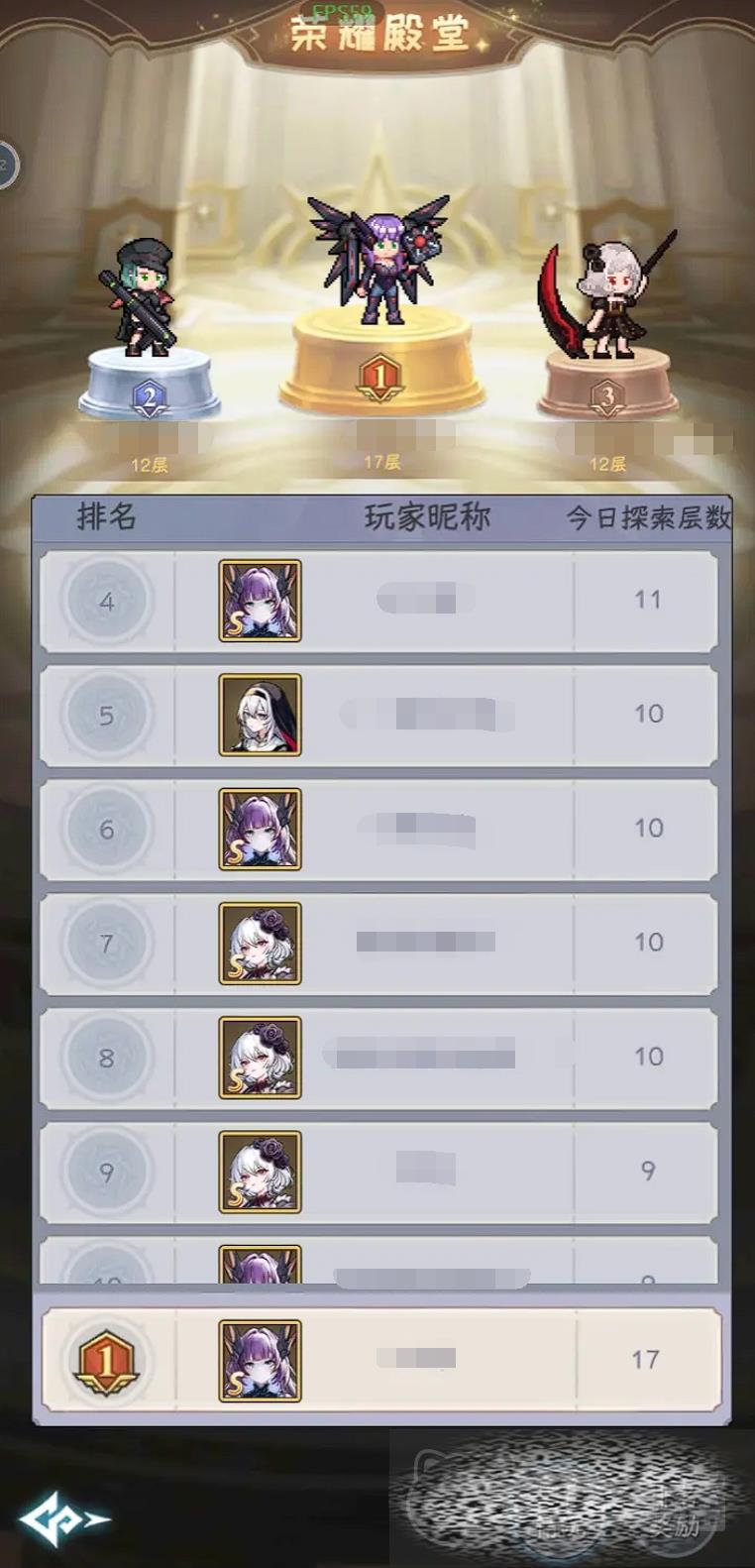Click the 今日探索层数 column header
The height and width of the screenshot is (1568, 755).
(x=648, y=517)
